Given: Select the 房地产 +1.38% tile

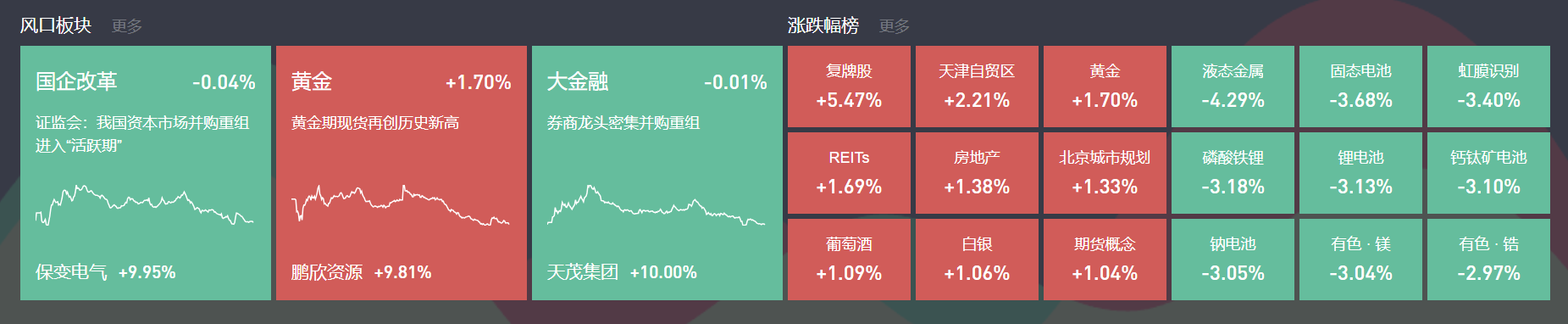Looking at the screenshot, I should pos(977,173).
